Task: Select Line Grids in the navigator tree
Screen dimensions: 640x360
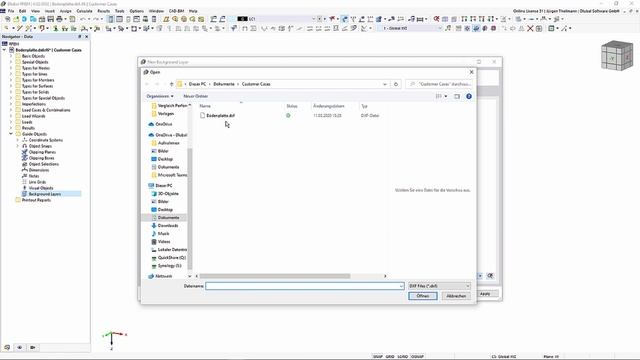Action: click(37, 182)
